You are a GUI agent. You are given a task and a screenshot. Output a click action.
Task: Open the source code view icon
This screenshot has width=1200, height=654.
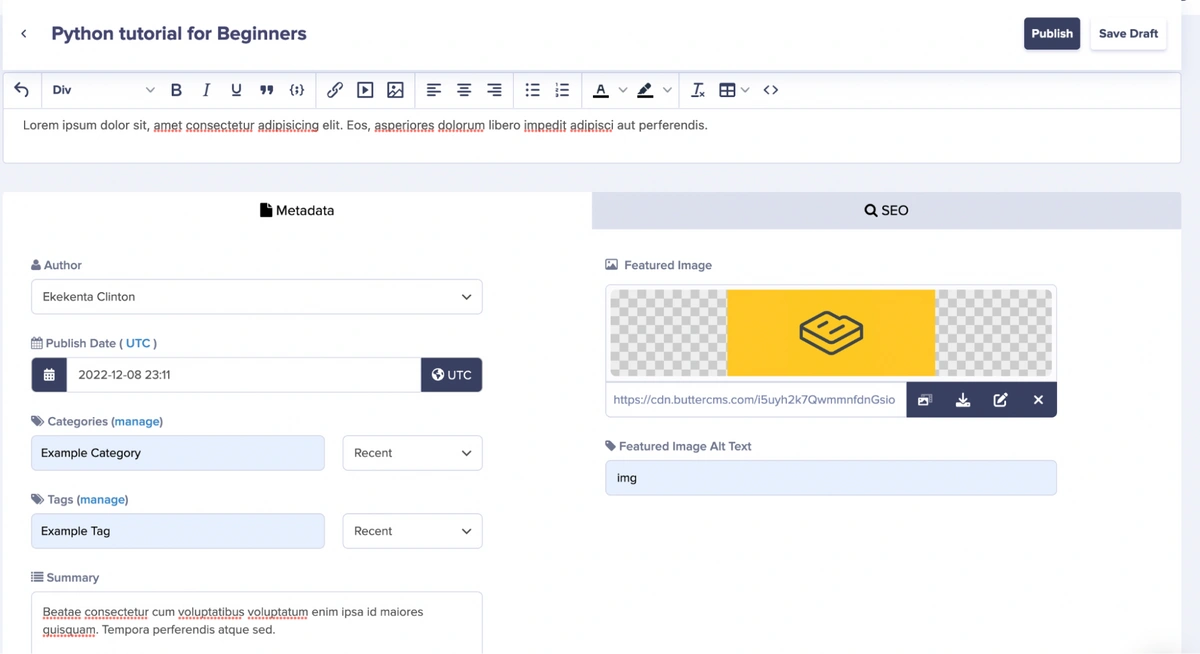(x=771, y=90)
